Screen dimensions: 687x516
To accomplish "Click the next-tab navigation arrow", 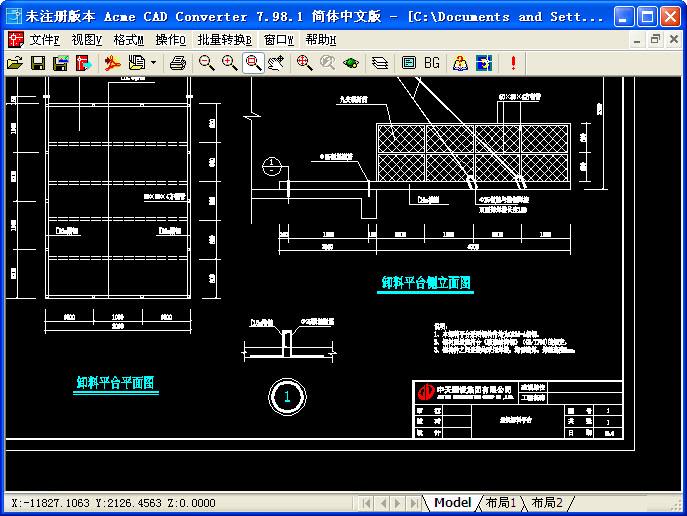I will coord(398,503).
